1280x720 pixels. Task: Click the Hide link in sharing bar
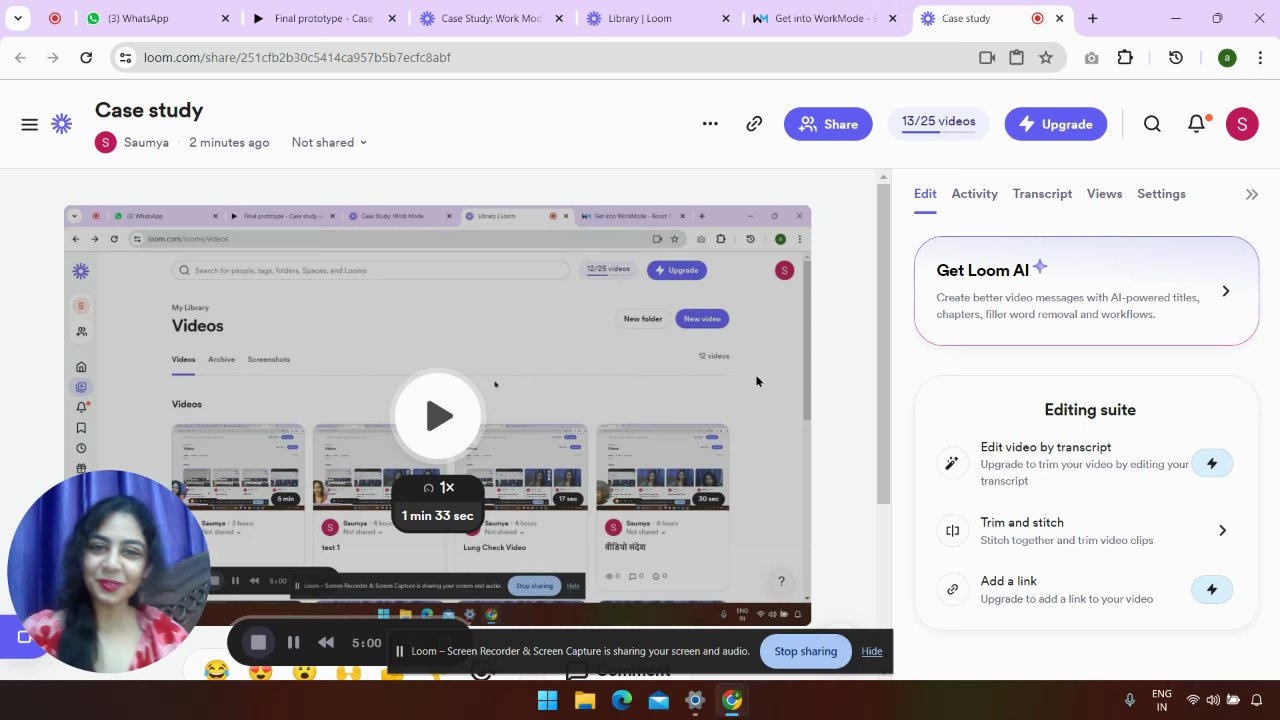(x=872, y=651)
